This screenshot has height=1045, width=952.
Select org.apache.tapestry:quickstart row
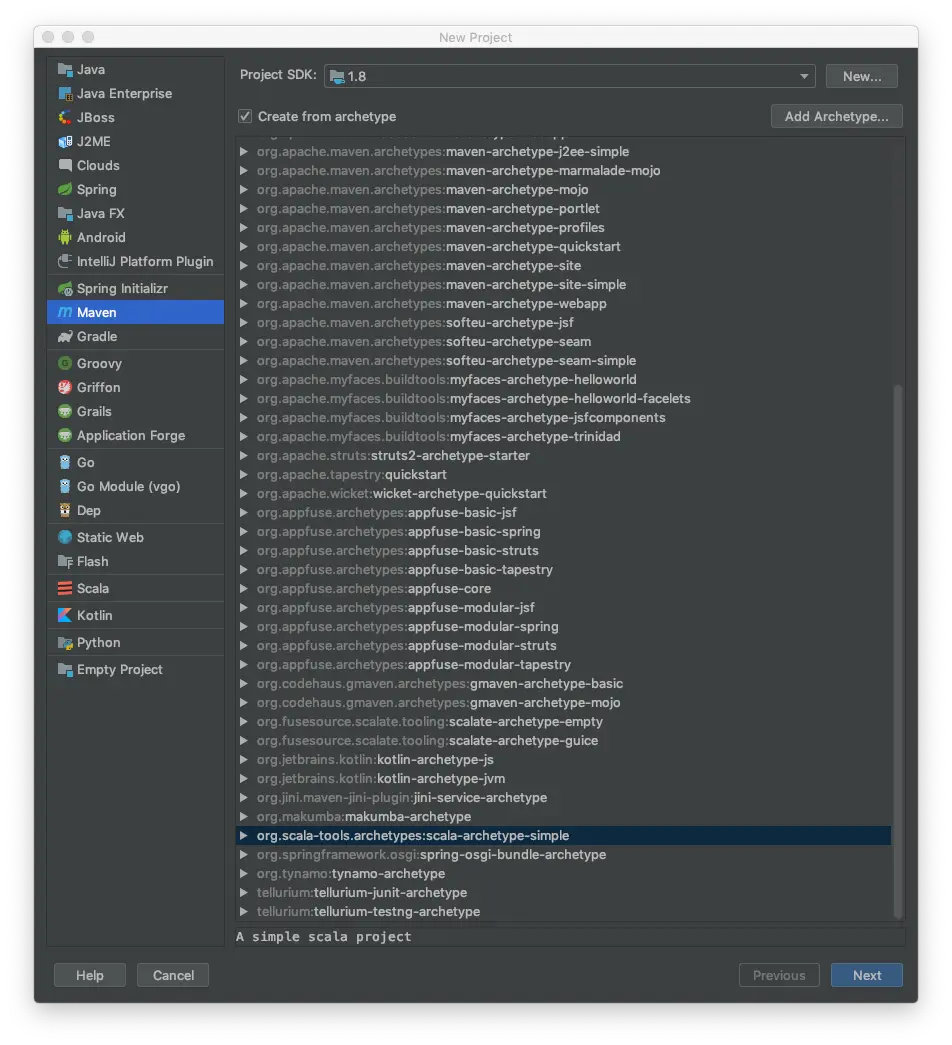[564, 475]
